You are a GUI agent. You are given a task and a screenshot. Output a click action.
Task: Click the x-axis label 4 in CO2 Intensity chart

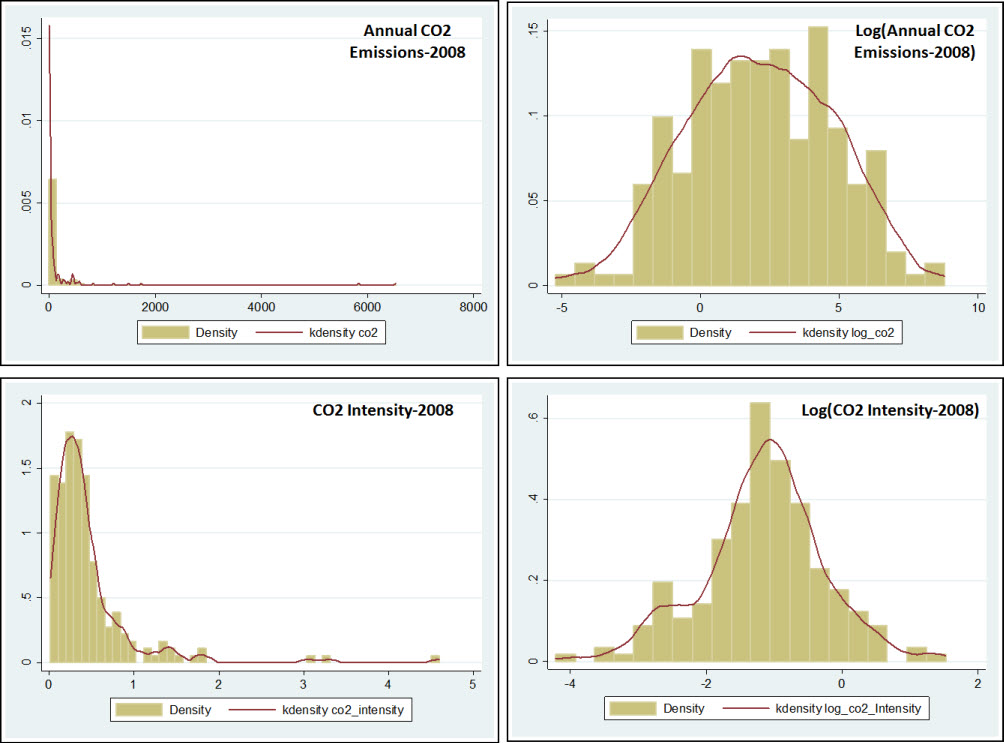(388, 684)
